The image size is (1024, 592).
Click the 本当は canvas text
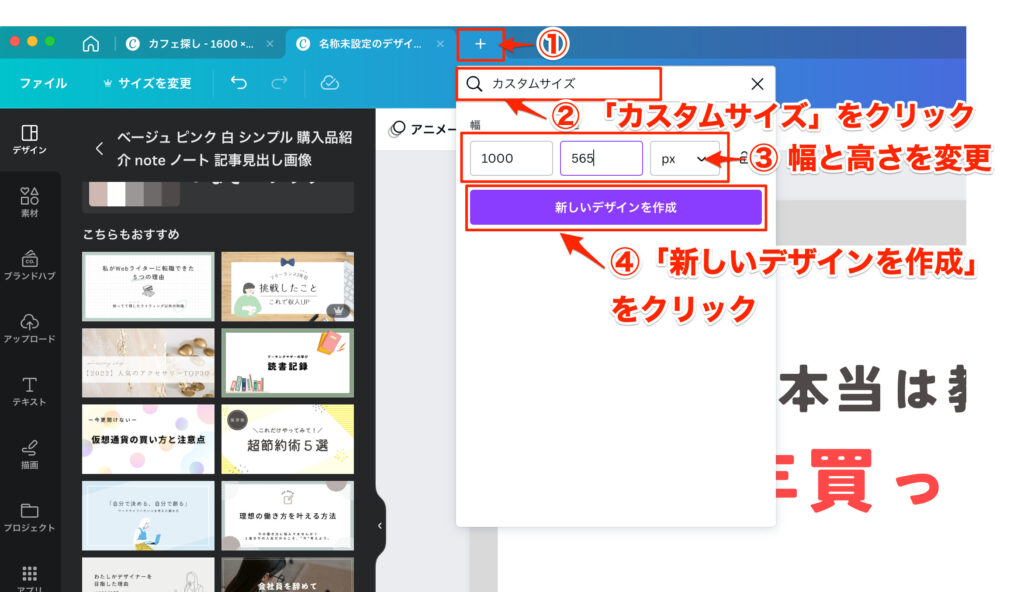click(x=872, y=391)
